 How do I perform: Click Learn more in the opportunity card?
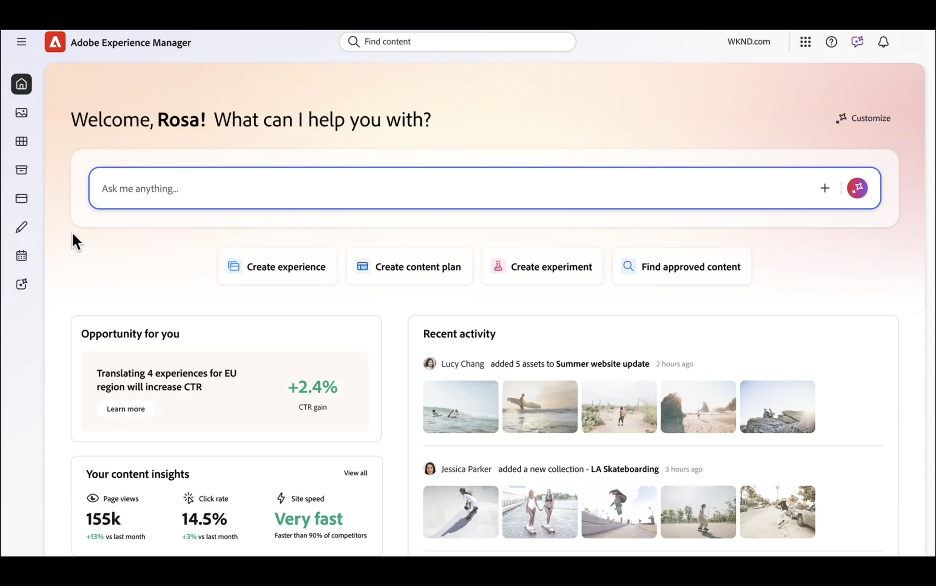(x=126, y=409)
